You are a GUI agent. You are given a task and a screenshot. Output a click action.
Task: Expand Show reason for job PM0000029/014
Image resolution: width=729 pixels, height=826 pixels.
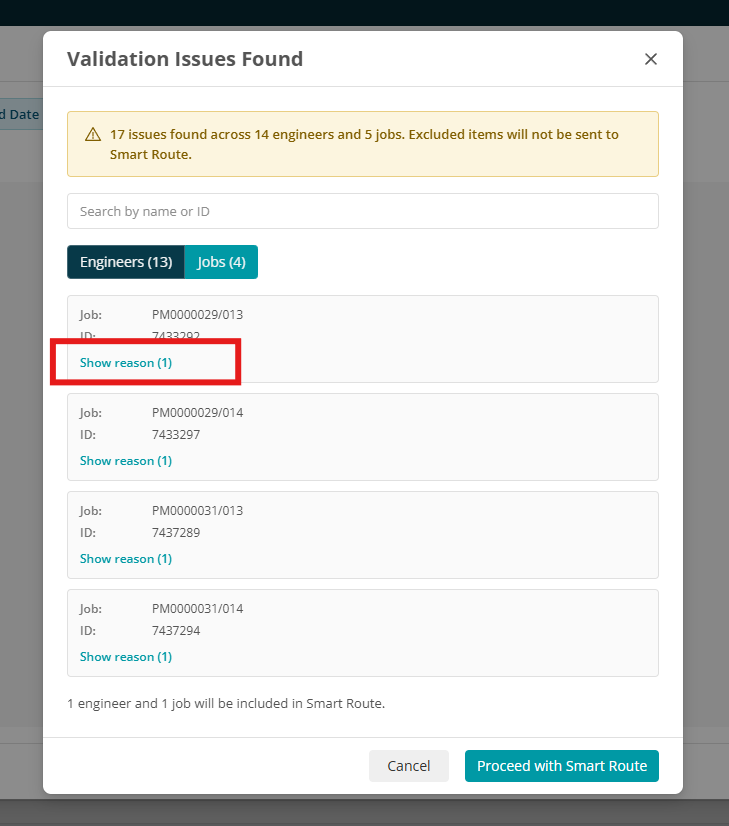click(126, 460)
